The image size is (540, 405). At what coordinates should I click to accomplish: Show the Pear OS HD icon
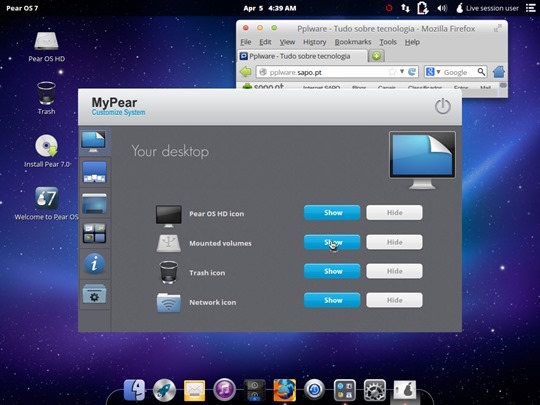(332, 212)
